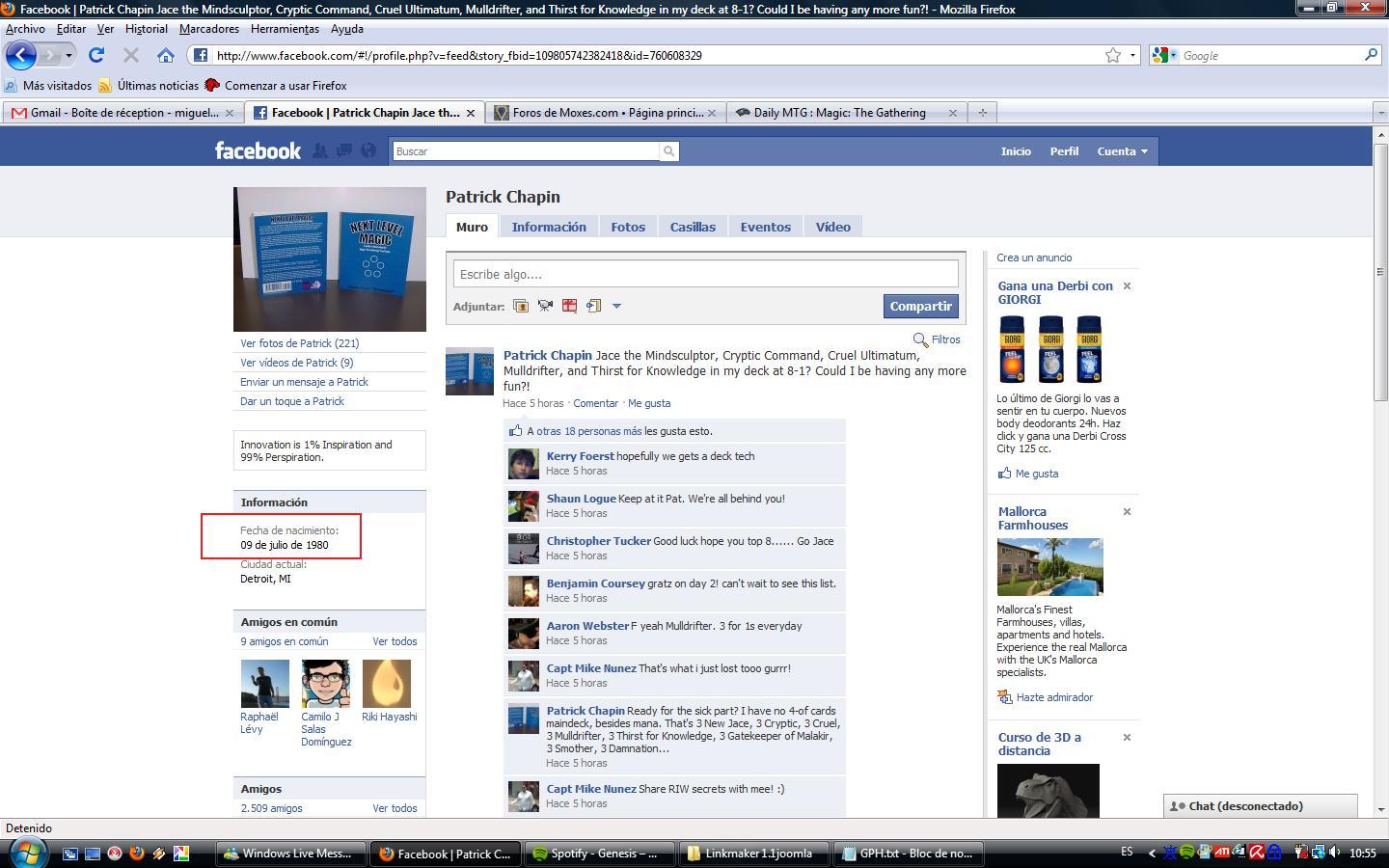The width and height of the screenshot is (1389, 868).
Task: Open Patrick's profile picture thumbnail
Action: click(330, 259)
